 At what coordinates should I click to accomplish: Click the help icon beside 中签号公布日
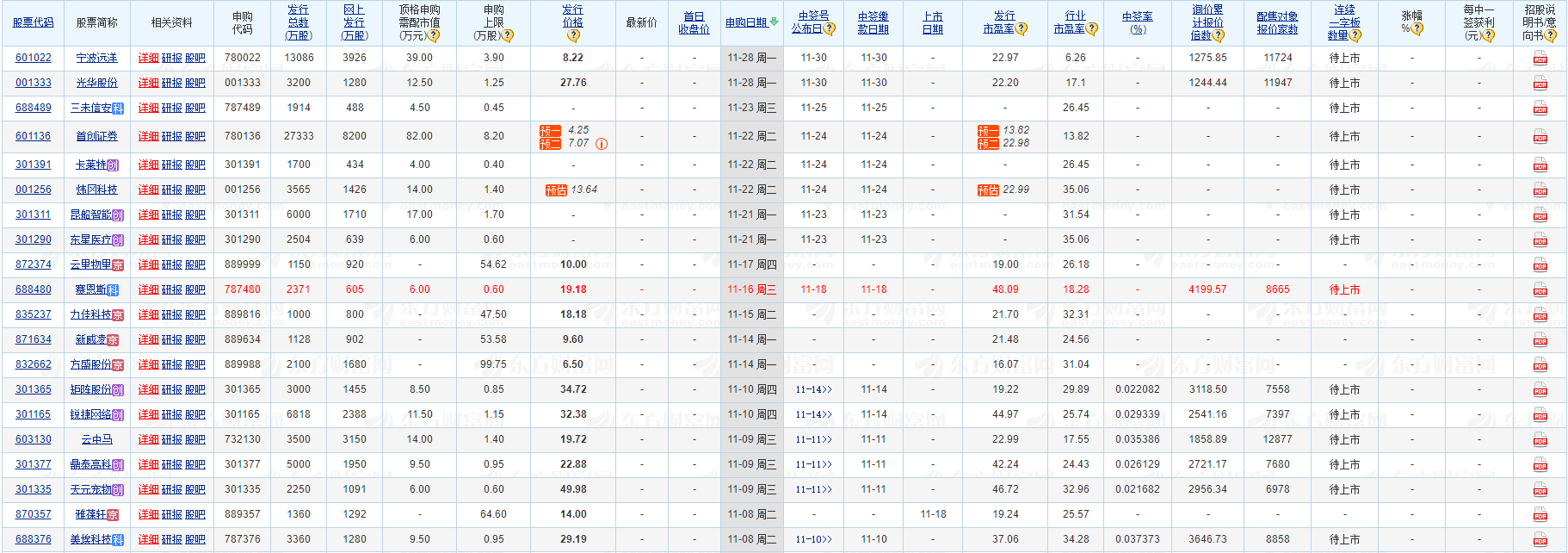[x=829, y=28]
